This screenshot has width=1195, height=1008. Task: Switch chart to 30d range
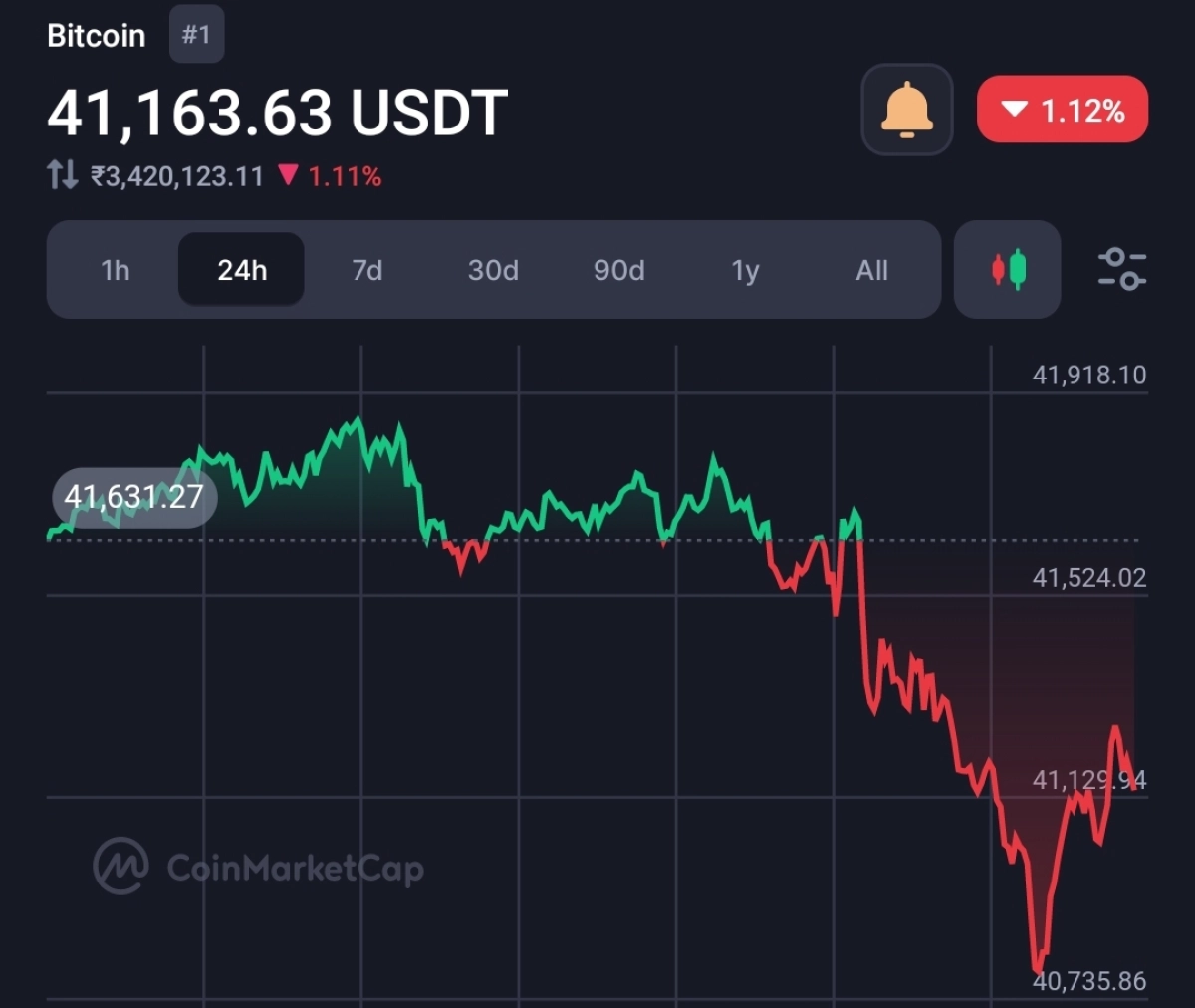click(493, 270)
